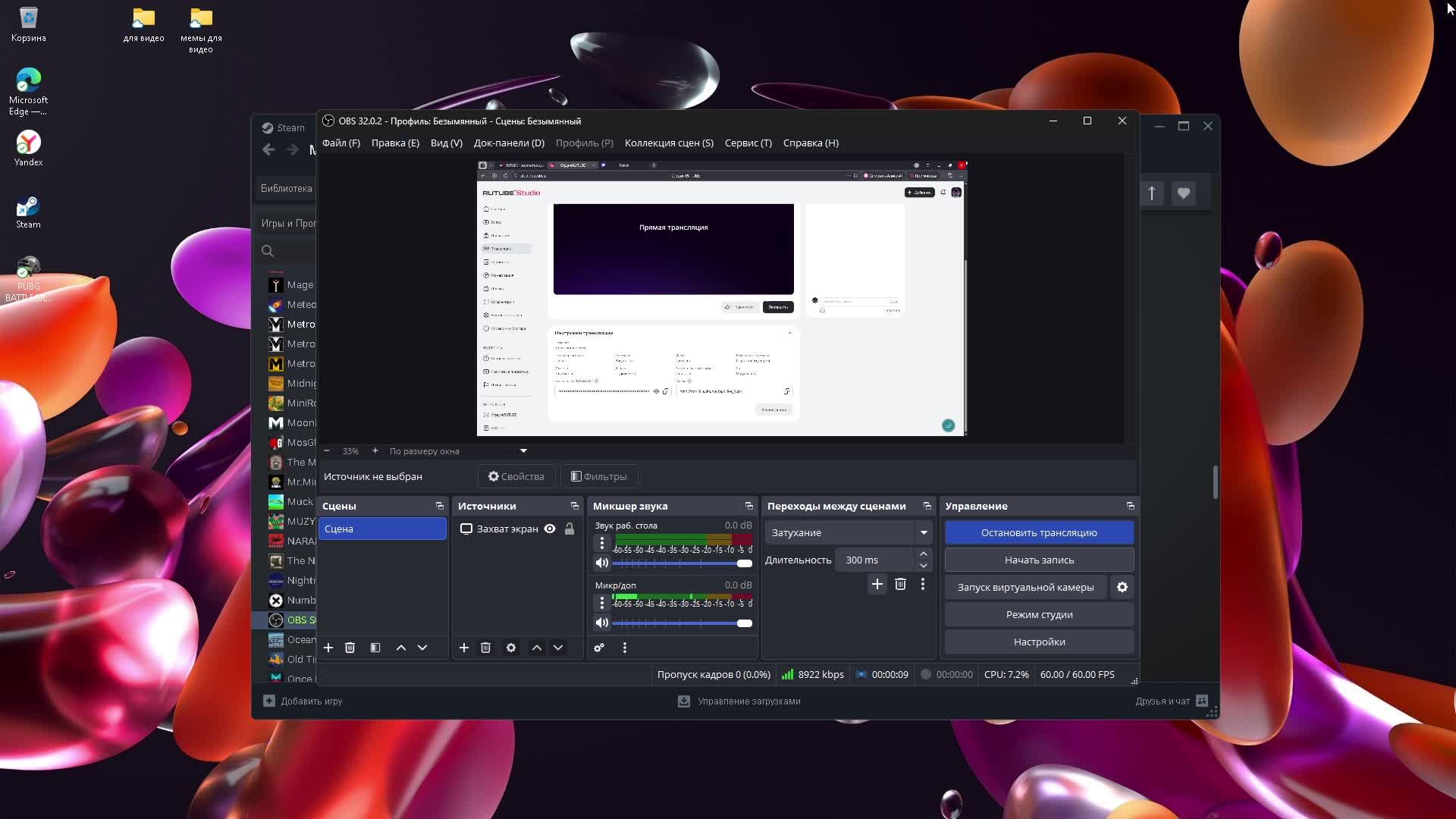Add a new scene transition with plus
This screenshot has height=819, width=1456.
coord(877,584)
